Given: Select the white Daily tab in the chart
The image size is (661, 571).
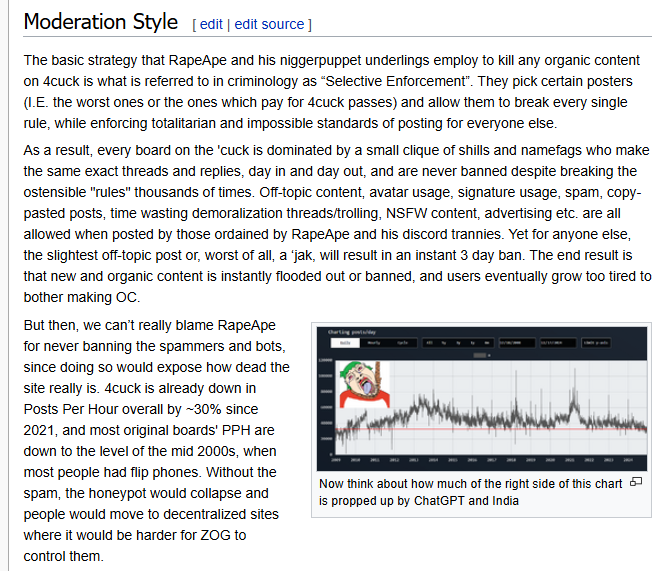Looking at the screenshot, I should coord(345,343).
